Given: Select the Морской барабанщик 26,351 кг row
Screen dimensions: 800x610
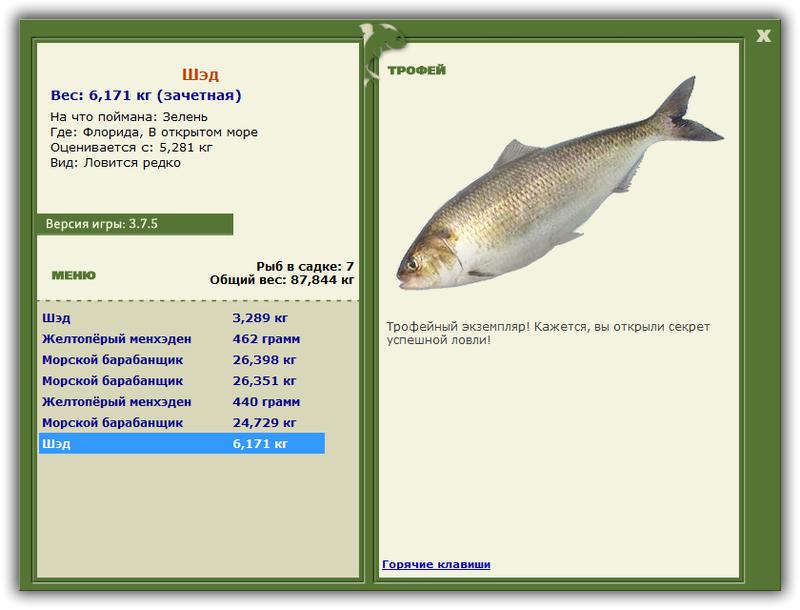Looking at the screenshot, I should 182,380.
